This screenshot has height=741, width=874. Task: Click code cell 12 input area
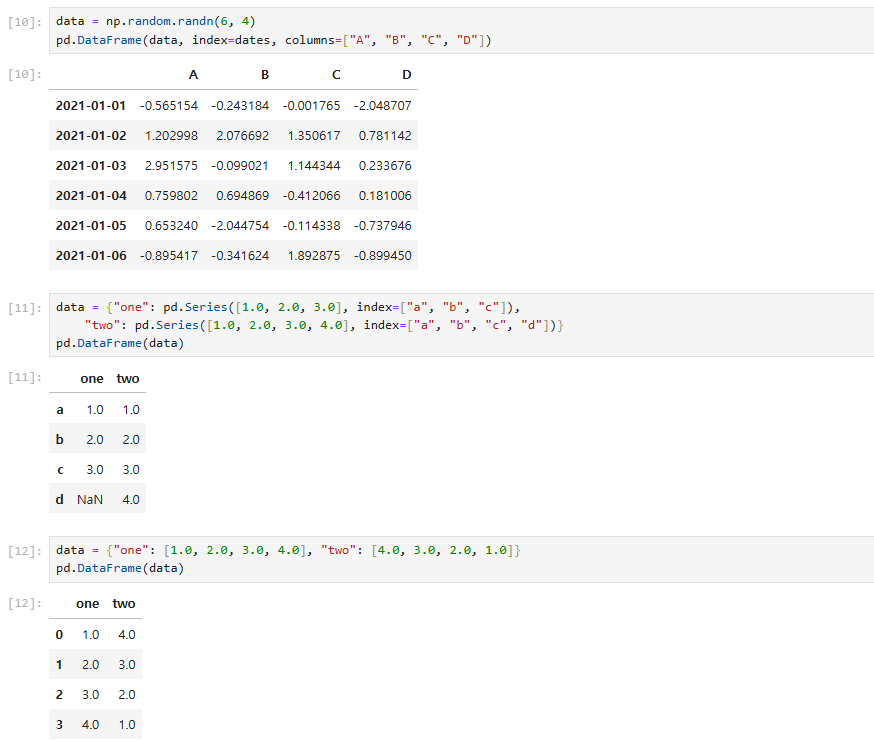point(462,559)
